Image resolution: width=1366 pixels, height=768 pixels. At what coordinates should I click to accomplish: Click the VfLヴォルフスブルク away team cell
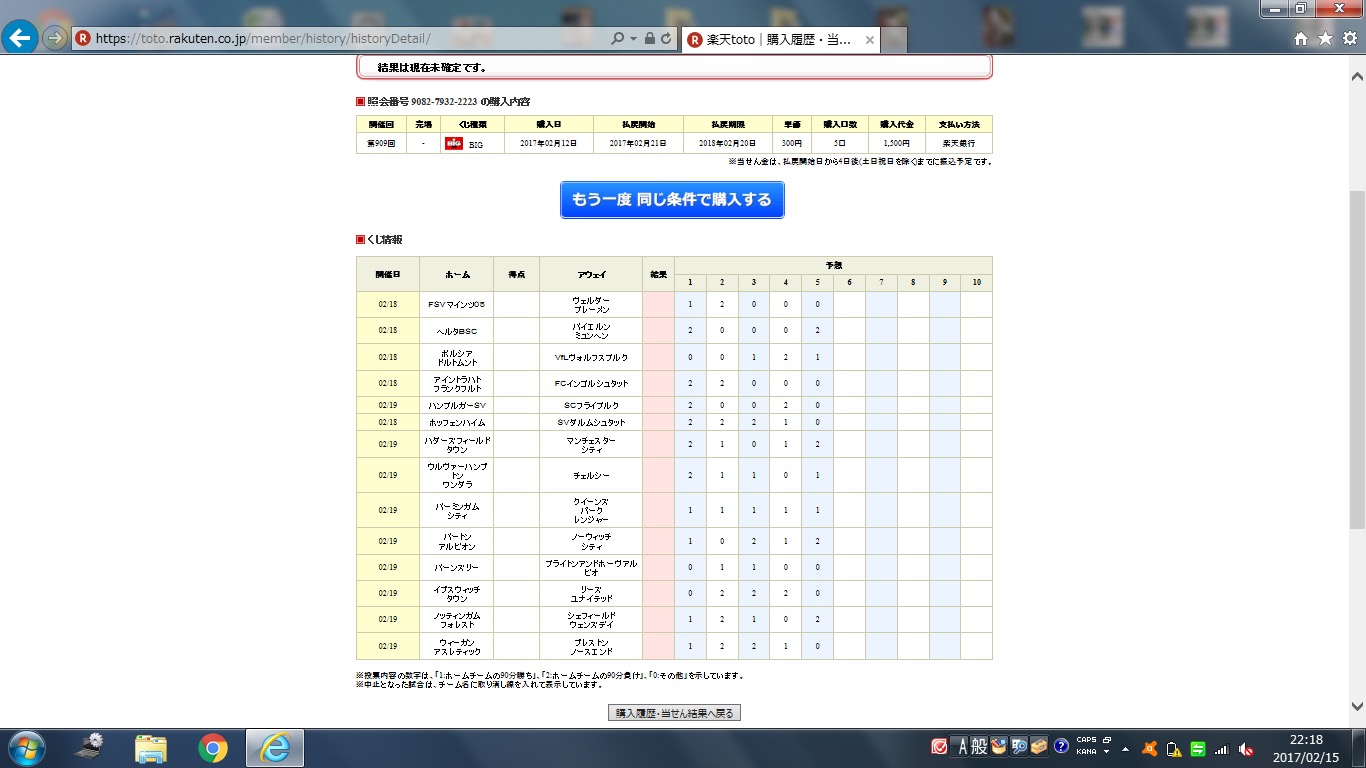(591, 357)
